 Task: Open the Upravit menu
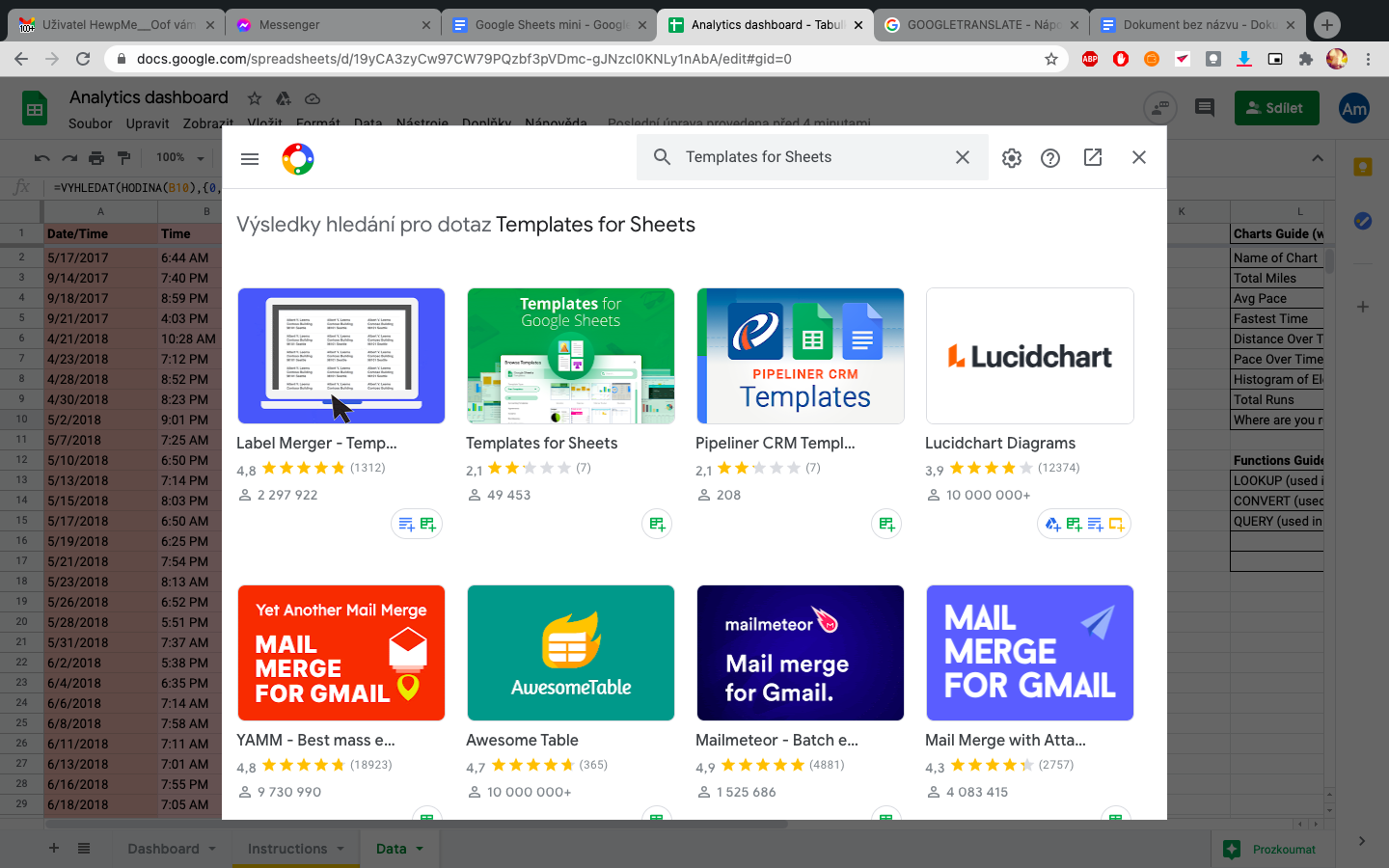(148, 123)
